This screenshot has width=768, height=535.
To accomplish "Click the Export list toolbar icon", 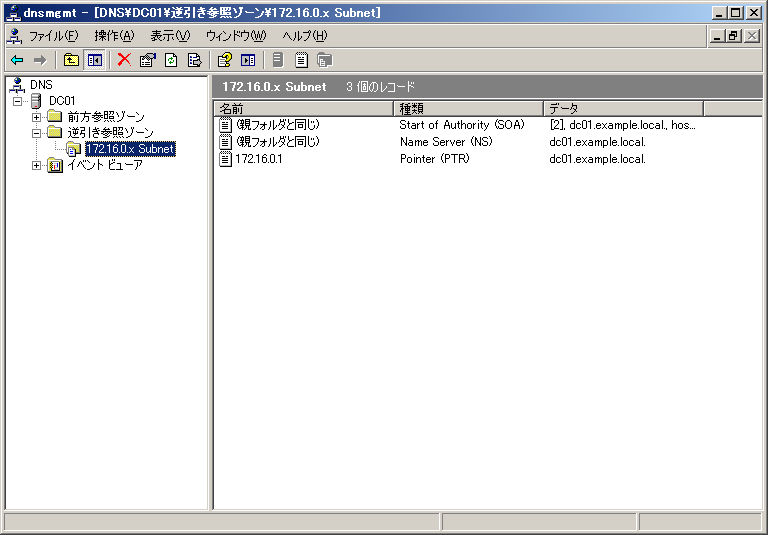I will [x=194, y=60].
